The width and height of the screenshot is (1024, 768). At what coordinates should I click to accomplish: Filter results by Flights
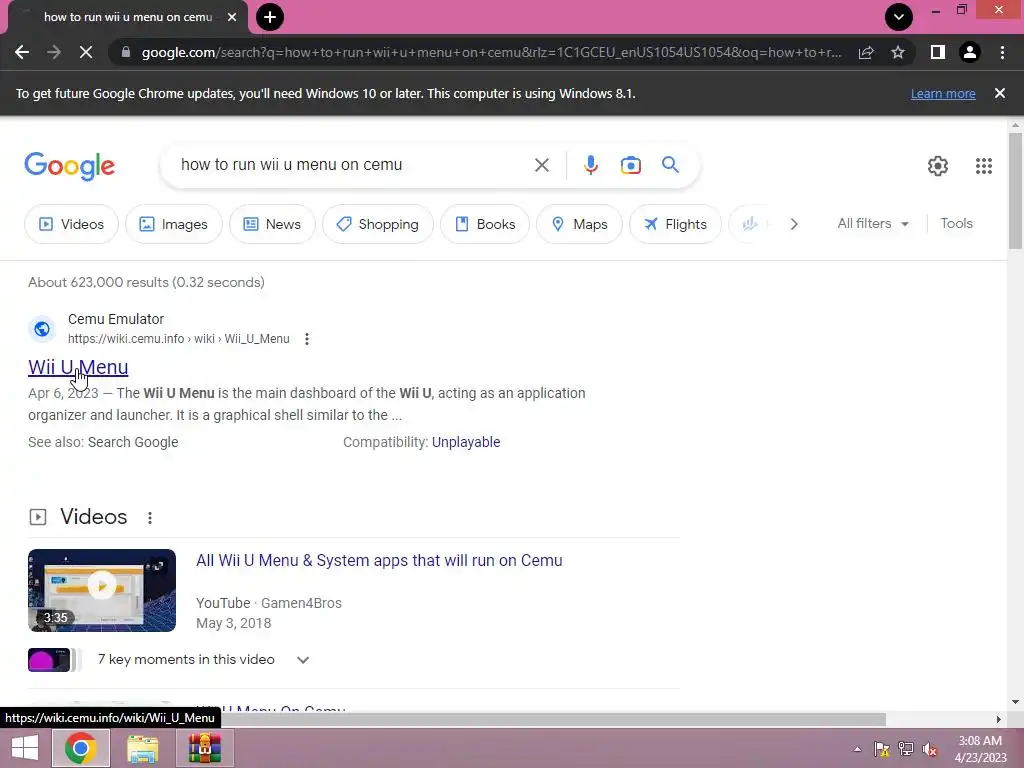tap(675, 224)
